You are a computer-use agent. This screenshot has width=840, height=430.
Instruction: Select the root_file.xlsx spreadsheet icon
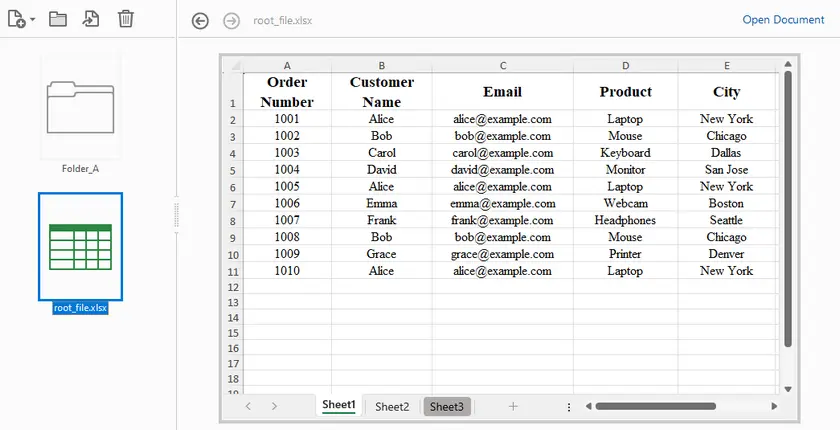[81, 246]
